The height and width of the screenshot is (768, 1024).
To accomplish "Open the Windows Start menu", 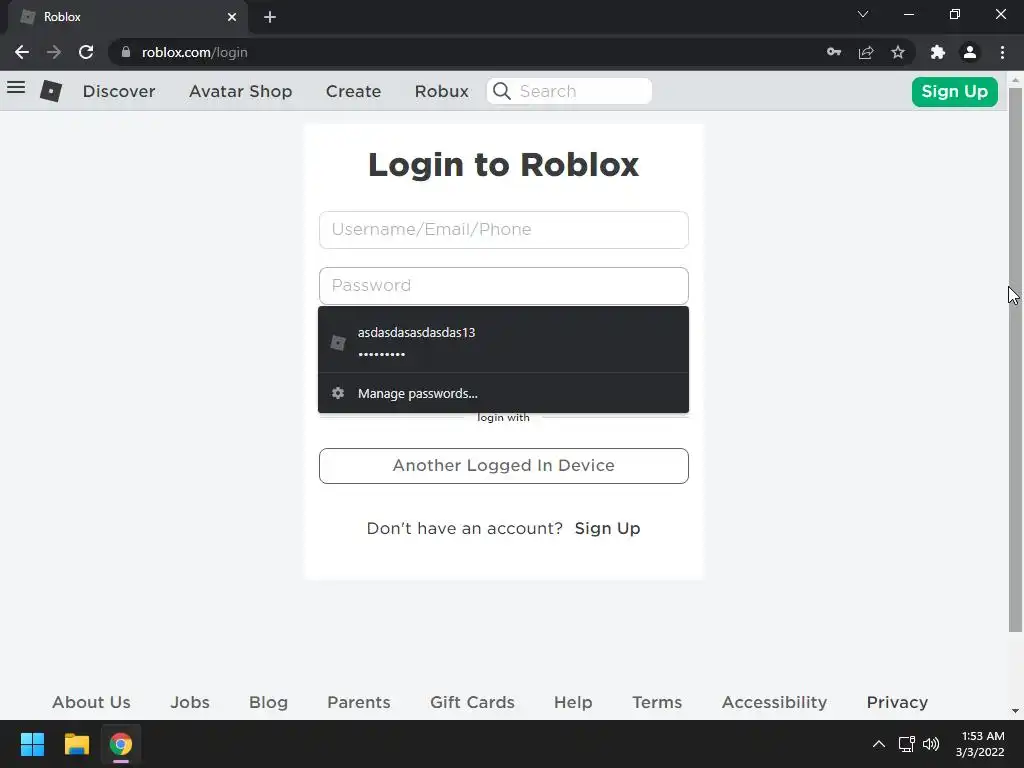I will click(32, 744).
